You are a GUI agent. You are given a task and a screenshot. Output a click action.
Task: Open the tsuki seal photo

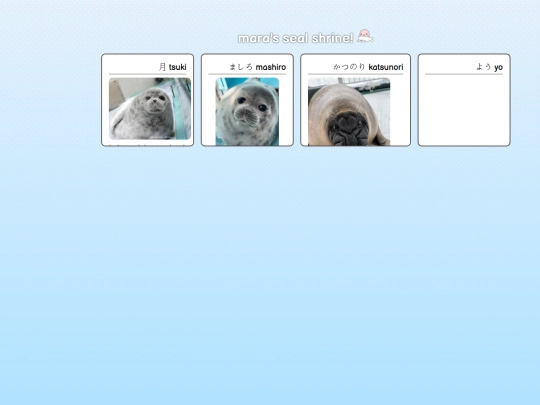click(x=150, y=109)
